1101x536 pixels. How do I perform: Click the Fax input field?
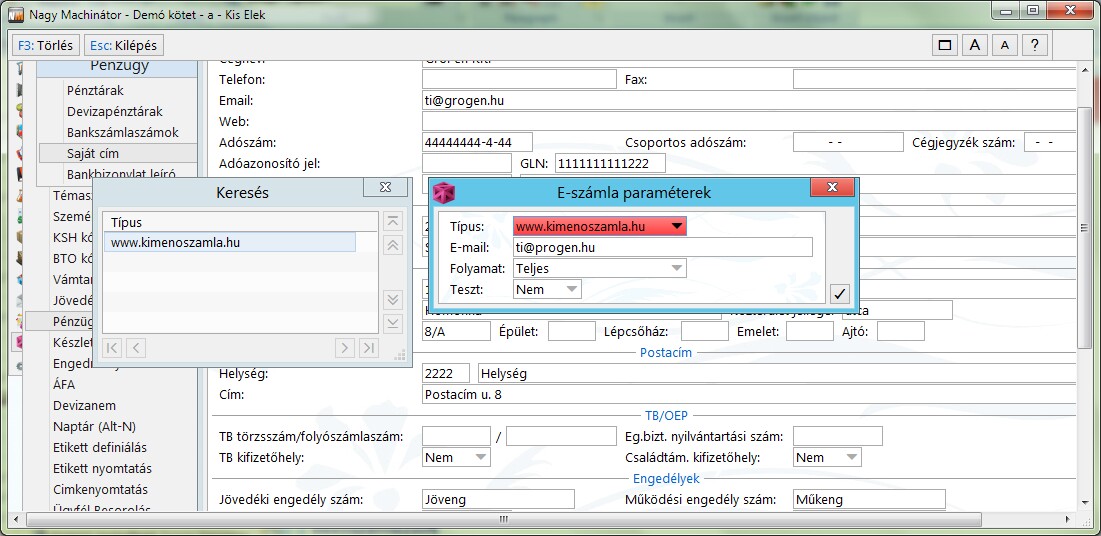tap(934, 79)
